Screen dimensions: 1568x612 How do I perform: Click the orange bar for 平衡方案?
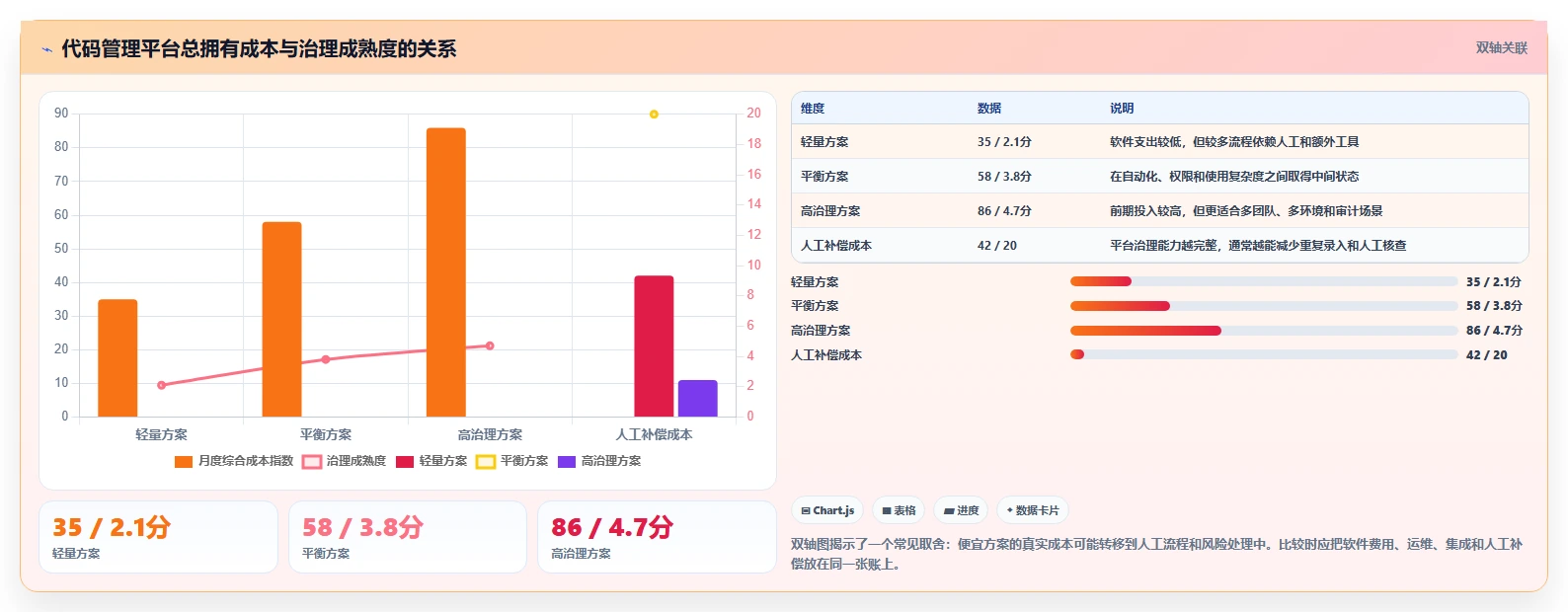281,319
